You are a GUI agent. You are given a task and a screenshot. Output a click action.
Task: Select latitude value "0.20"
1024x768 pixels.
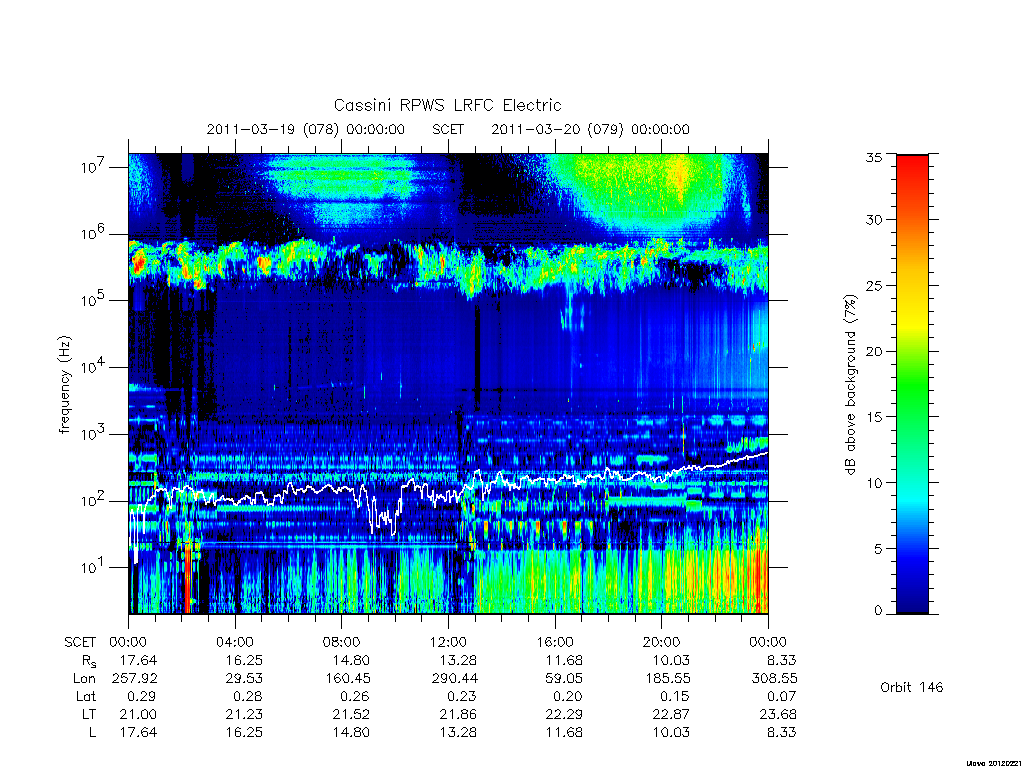click(x=568, y=696)
